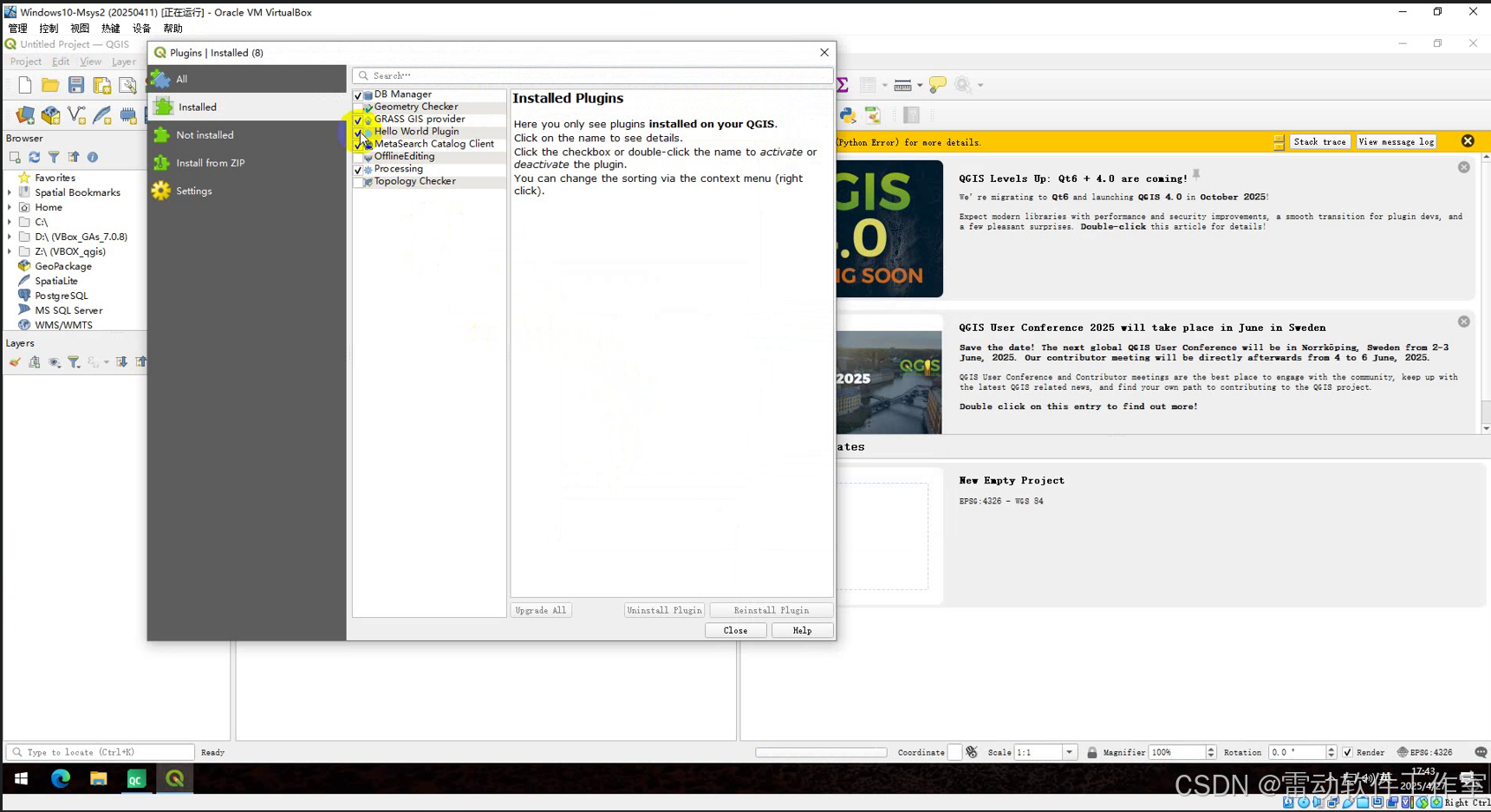The height and width of the screenshot is (812, 1491).
Task: Enable the OfflineEditing plugin checkbox
Action: (358, 157)
